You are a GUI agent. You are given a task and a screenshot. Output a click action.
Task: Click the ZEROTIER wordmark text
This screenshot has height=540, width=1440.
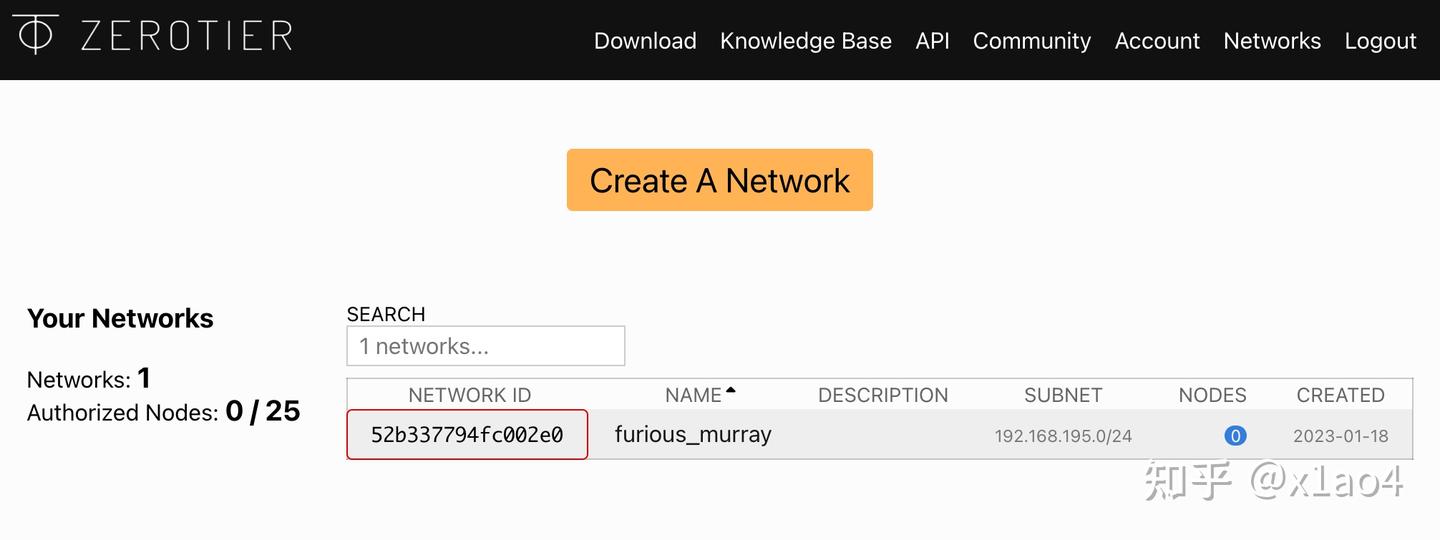(x=186, y=36)
